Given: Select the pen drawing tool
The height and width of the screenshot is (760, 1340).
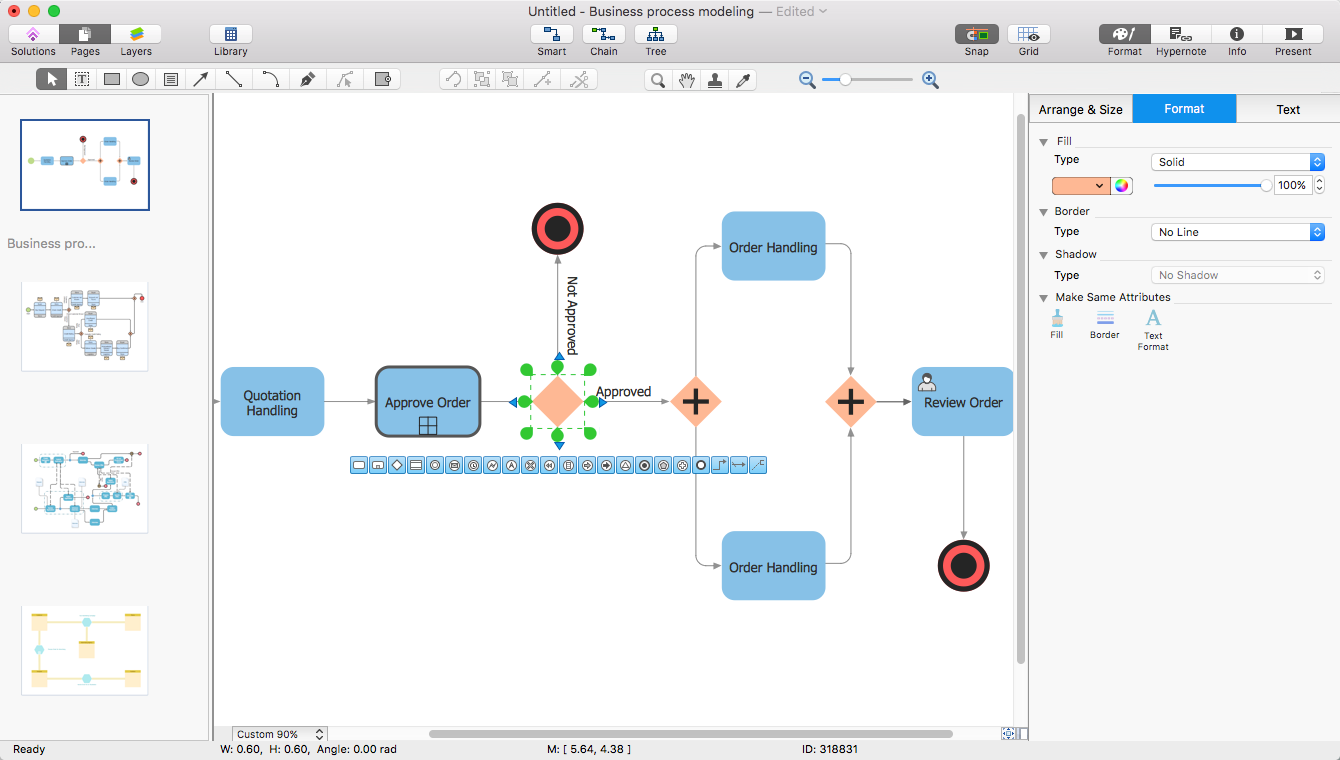Looking at the screenshot, I should (x=307, y=79).
